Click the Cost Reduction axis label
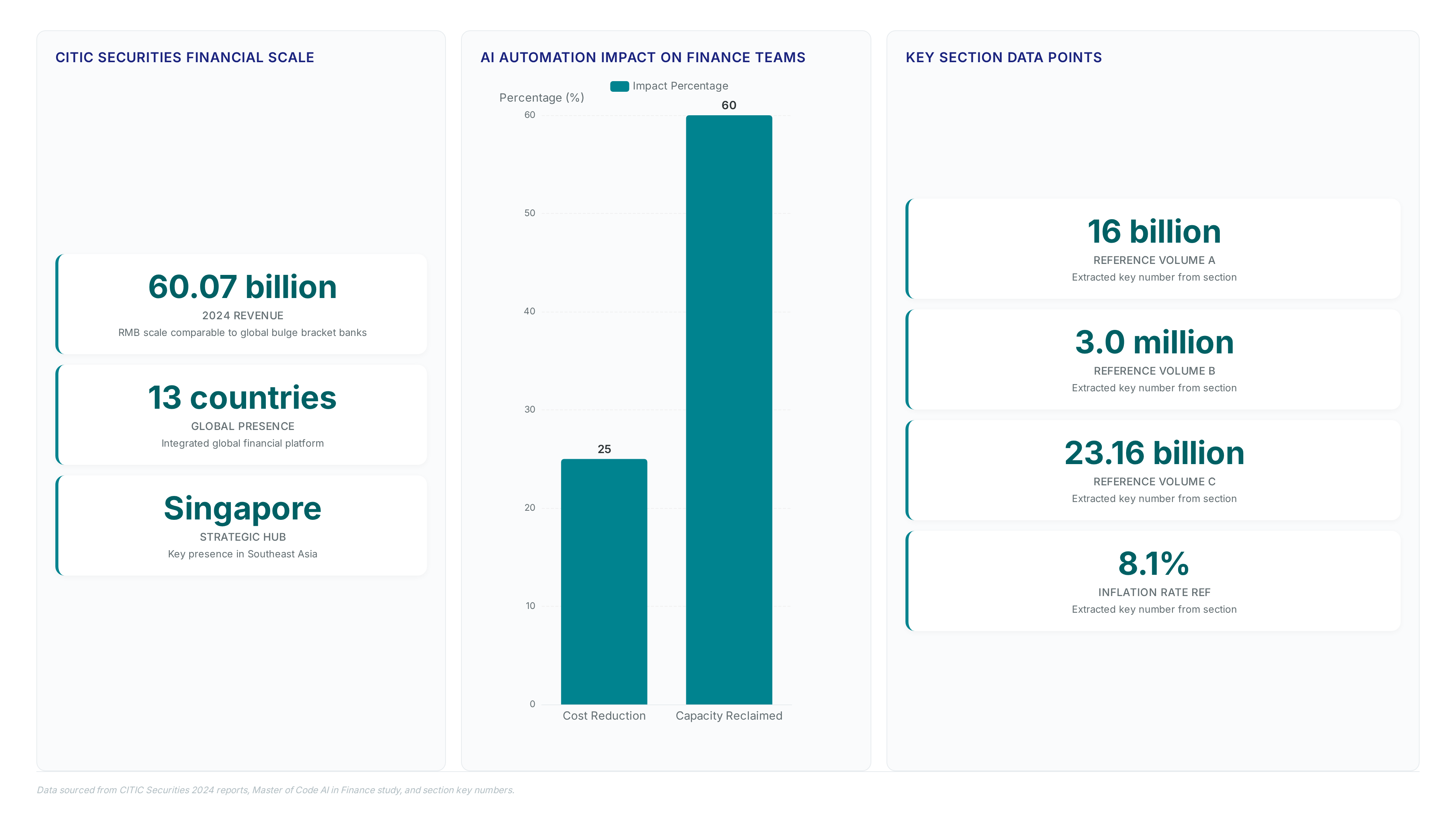This screenshot has height=819, width=1456. pyautogui.click(x=604, y=716)
